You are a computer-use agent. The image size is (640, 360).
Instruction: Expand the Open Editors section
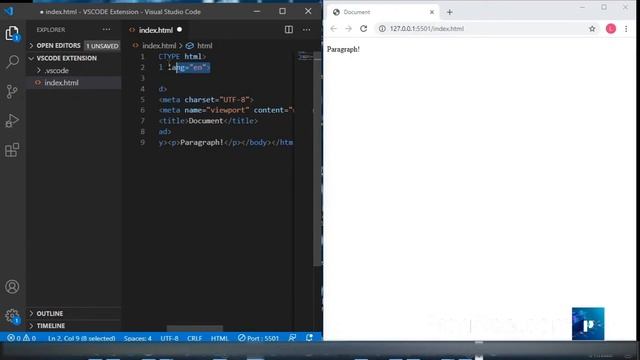click(x=31, y=46)
